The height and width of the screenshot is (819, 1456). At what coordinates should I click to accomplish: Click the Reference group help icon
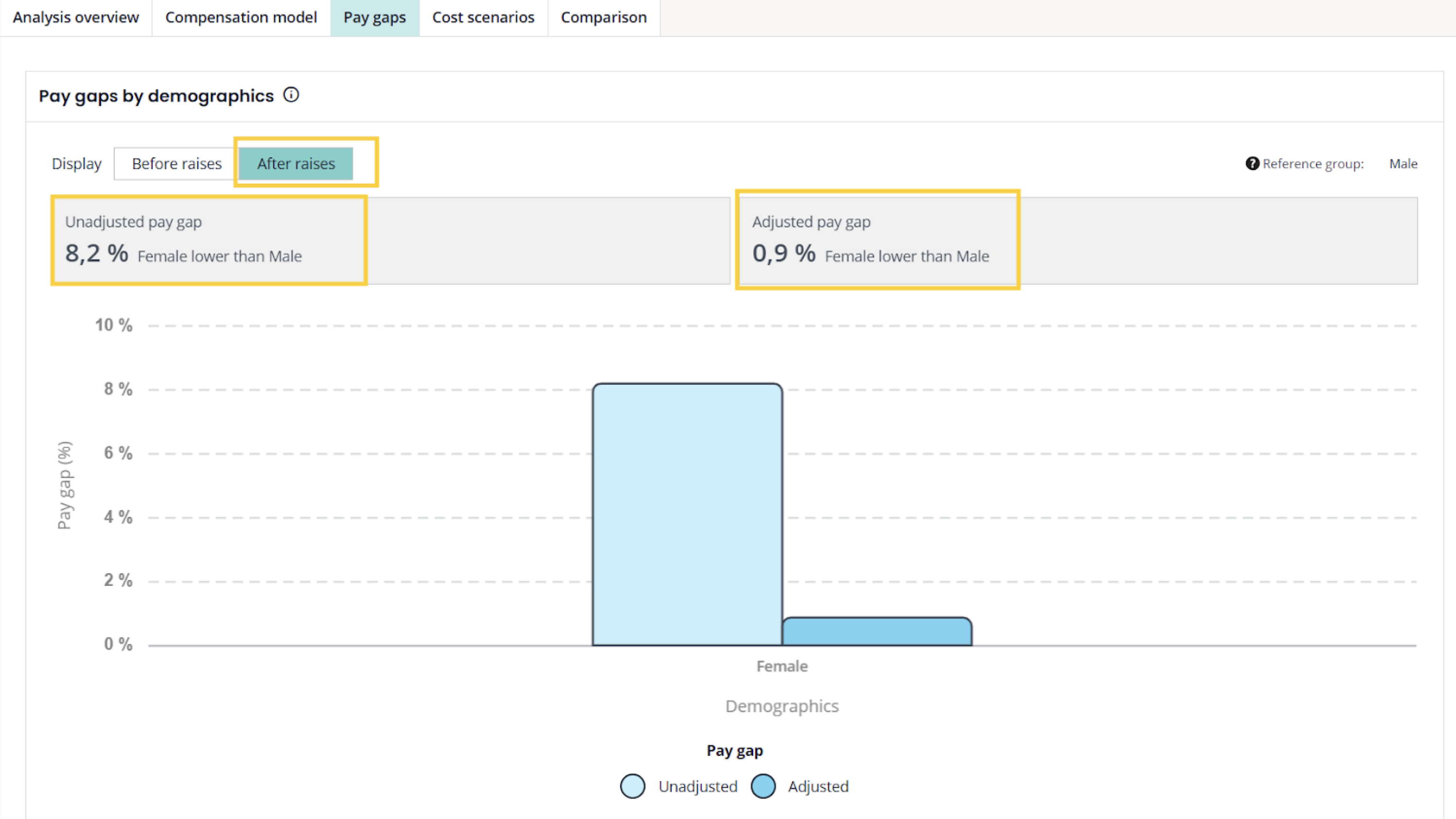point(1252,163)
